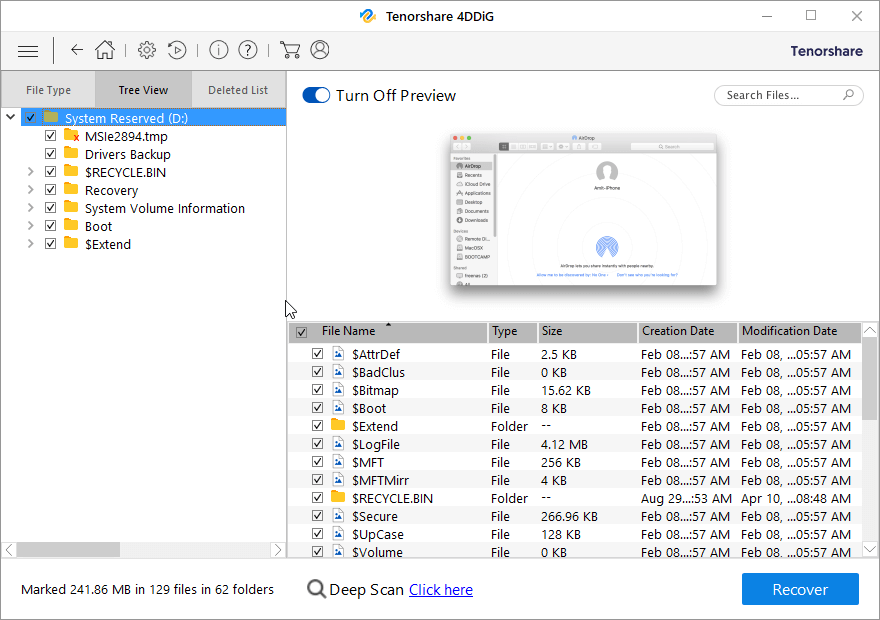Sort by the Creation Date column header
This screenshot has height=620, width=880.
(x=688, y=332)
